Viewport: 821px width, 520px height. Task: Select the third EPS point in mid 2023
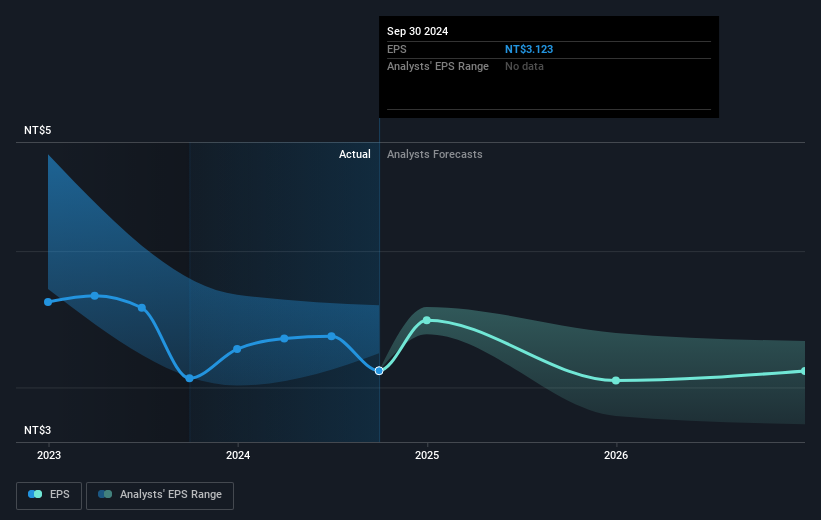tap(142, 308)
